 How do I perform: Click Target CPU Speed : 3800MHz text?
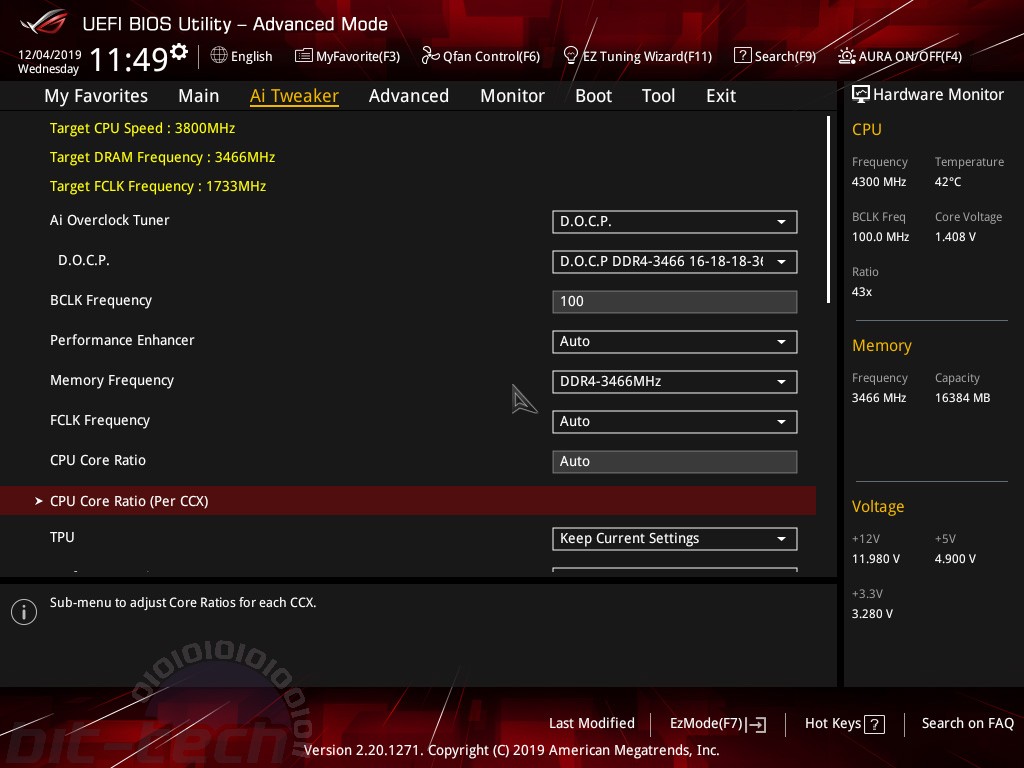click(x=142, y=128)
